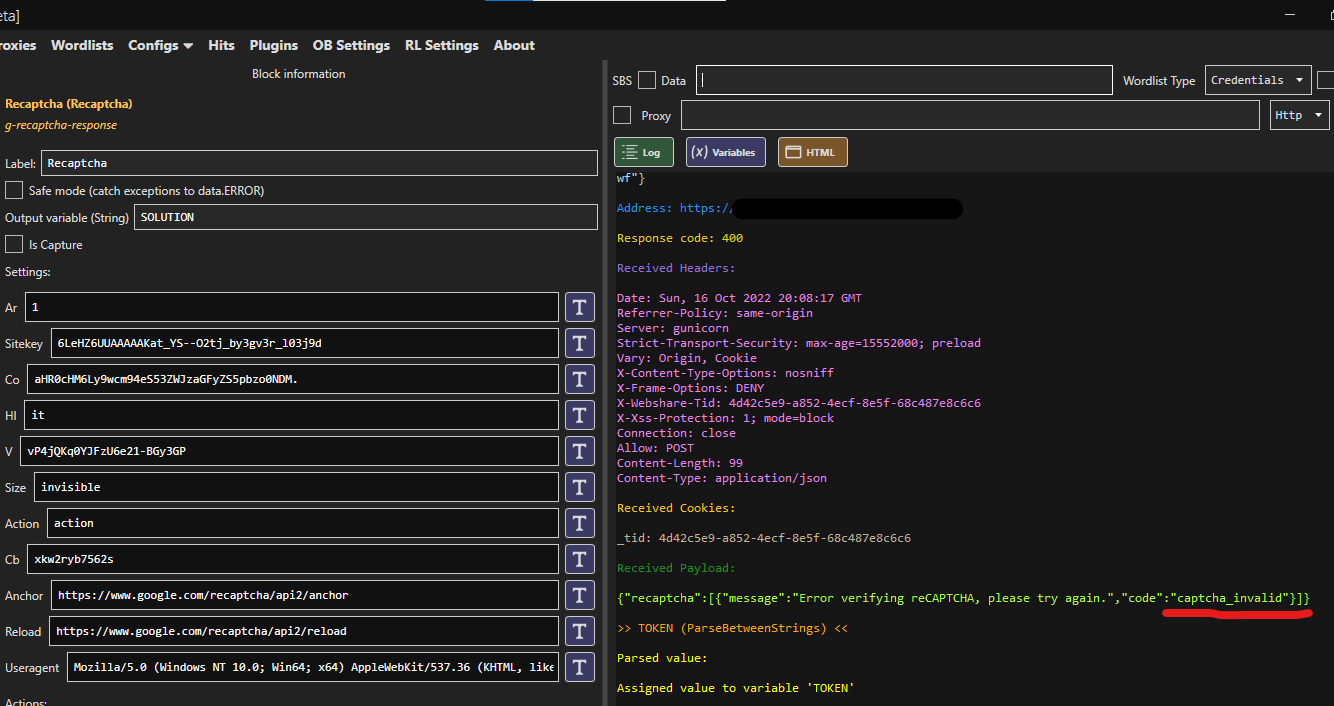Open the Http proxy type dropdown

click(x=1300, y=115)
